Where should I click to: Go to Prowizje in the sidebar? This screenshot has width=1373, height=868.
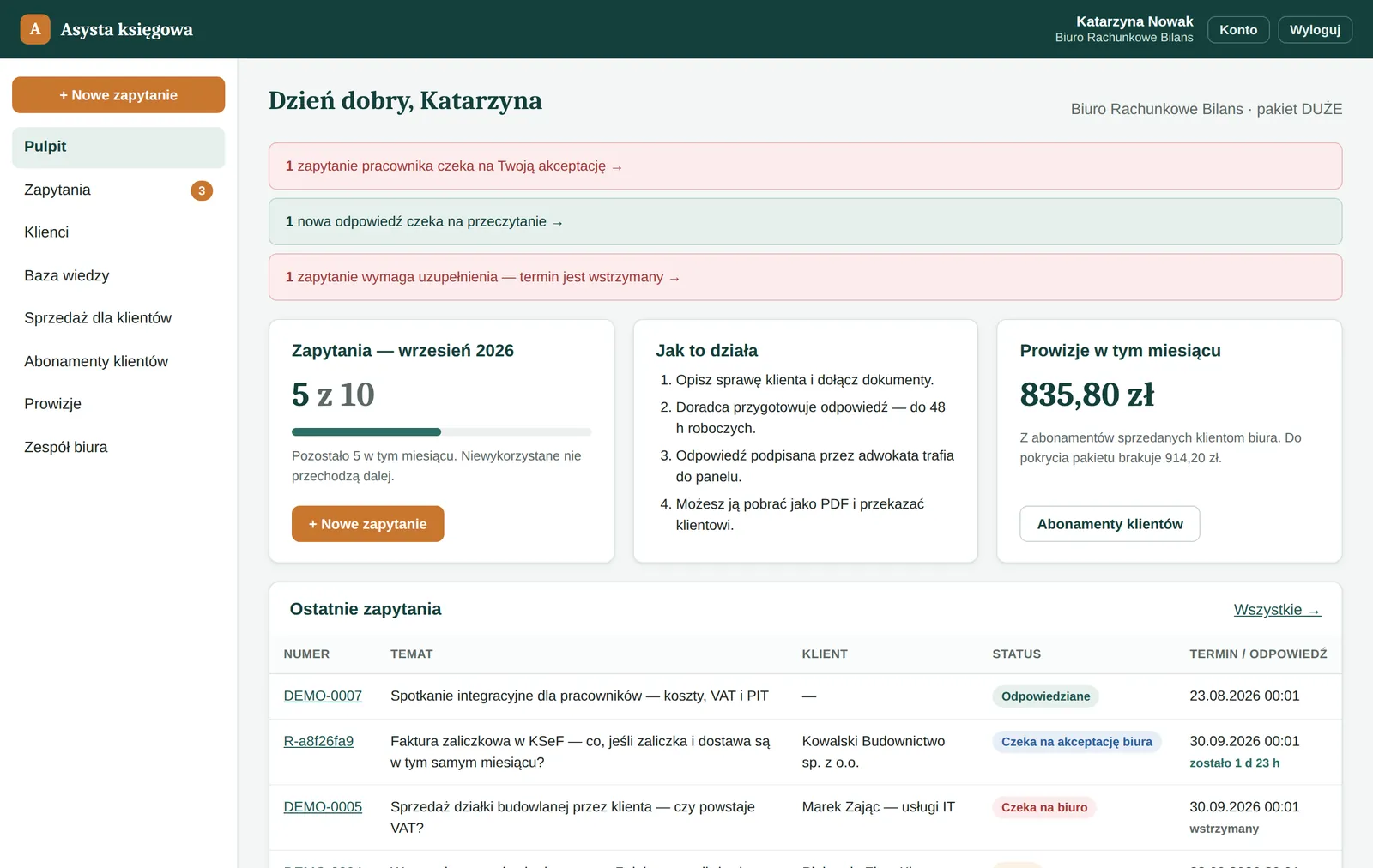118,404
